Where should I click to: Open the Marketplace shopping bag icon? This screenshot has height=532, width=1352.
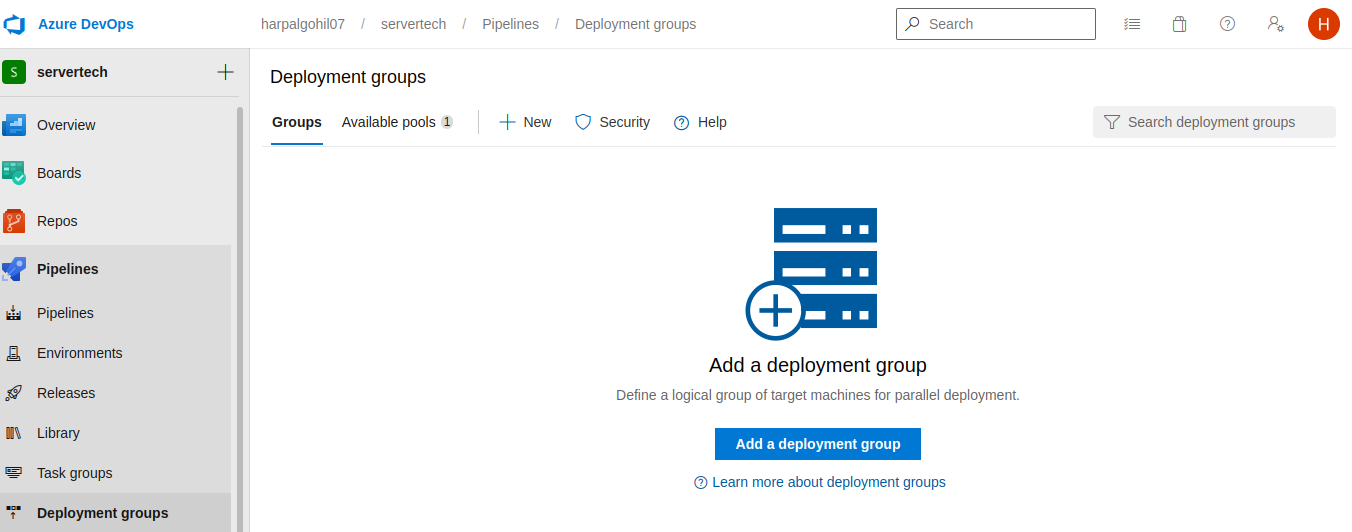1180,24
